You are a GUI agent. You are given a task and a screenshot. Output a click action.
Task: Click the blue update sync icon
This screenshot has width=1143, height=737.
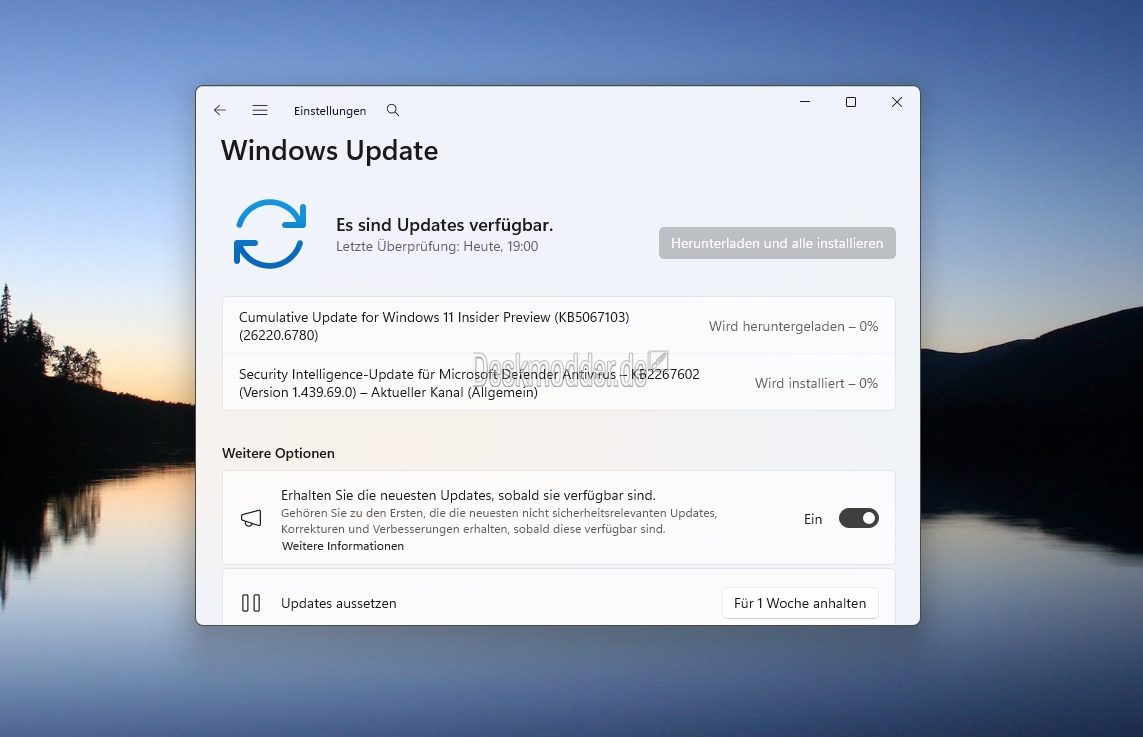click(270, 234)
